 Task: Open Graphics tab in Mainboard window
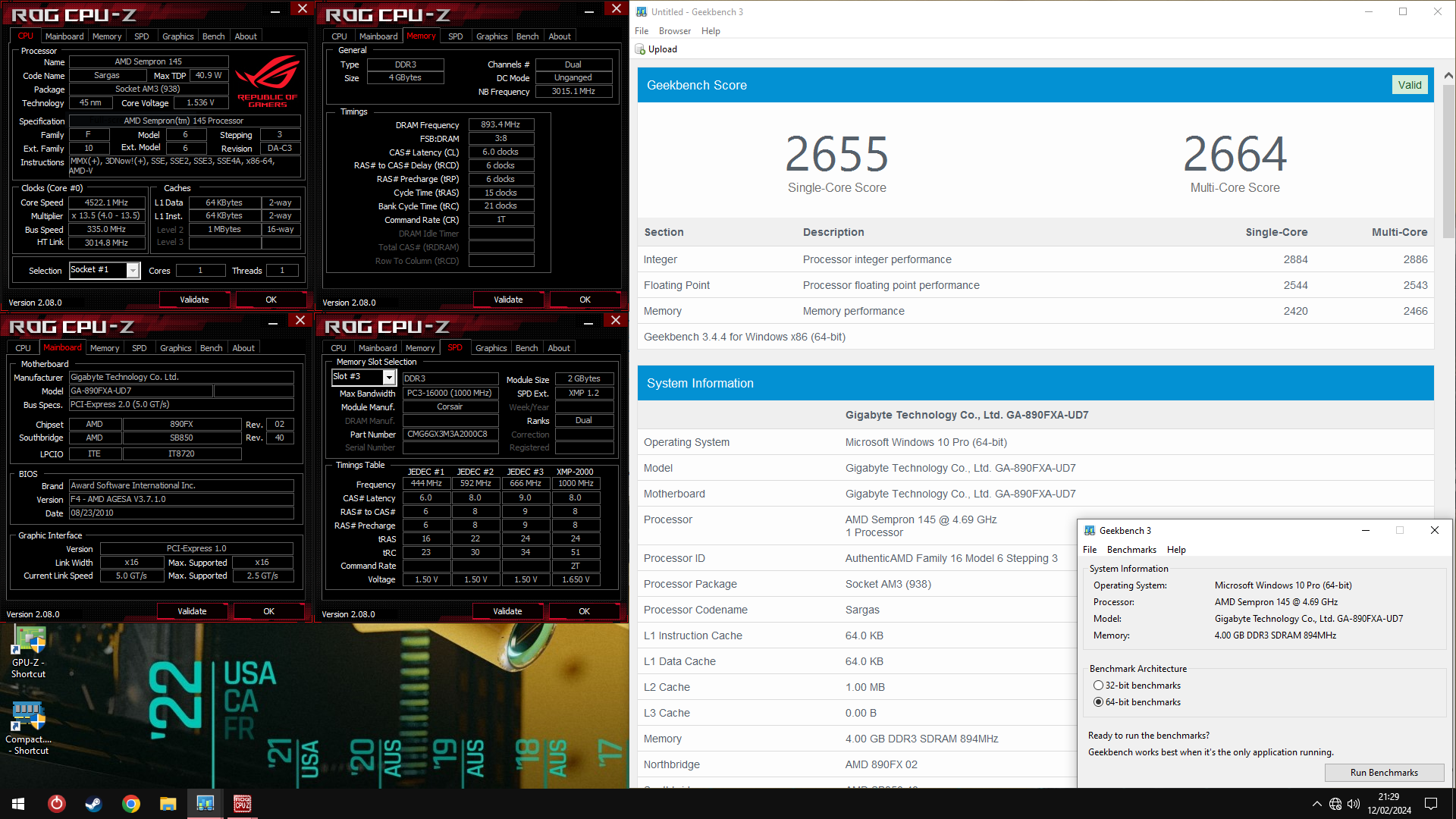(176, 348)
